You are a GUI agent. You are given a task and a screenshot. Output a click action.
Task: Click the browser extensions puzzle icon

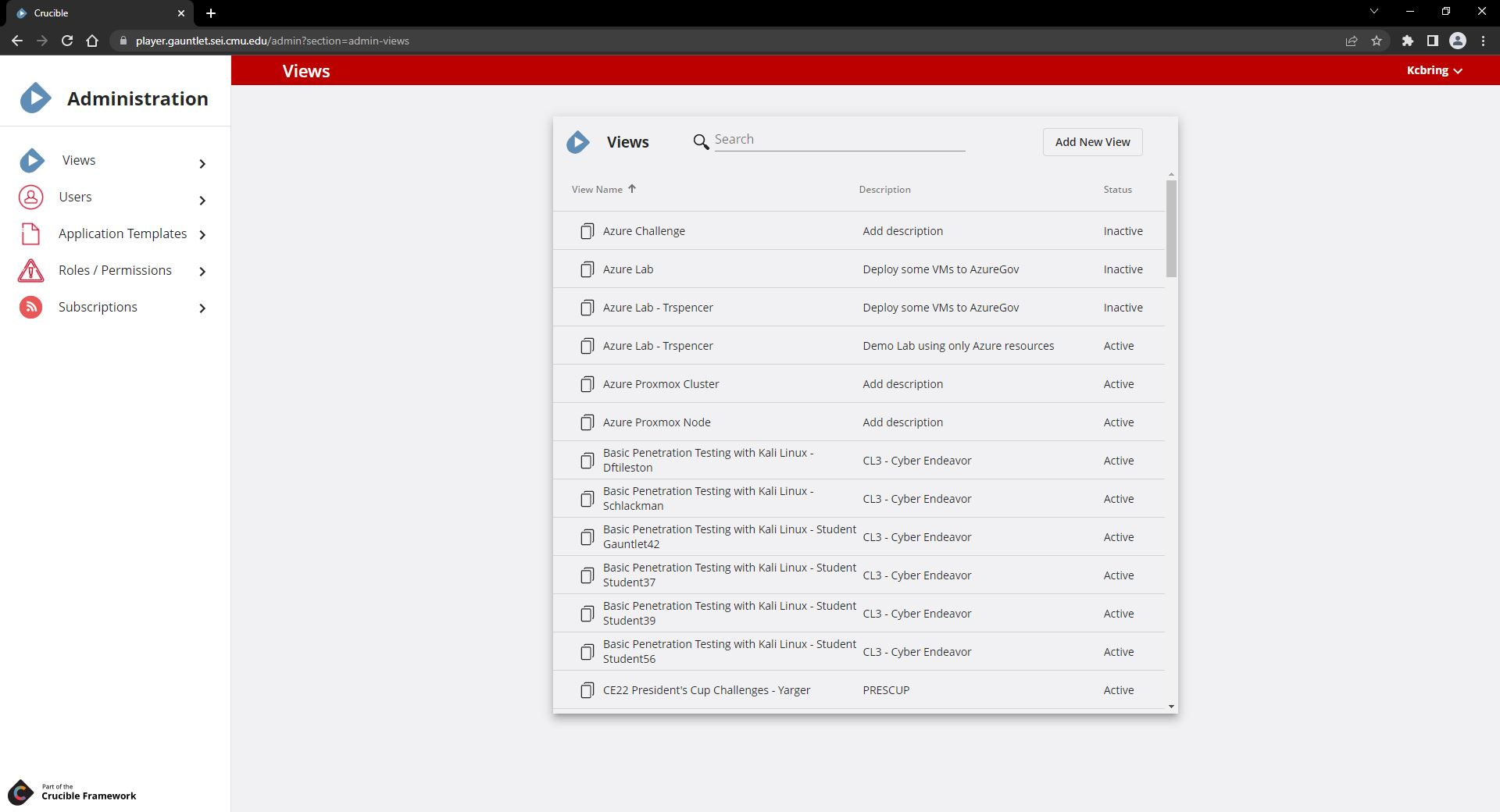click(x=1407, y=41)
